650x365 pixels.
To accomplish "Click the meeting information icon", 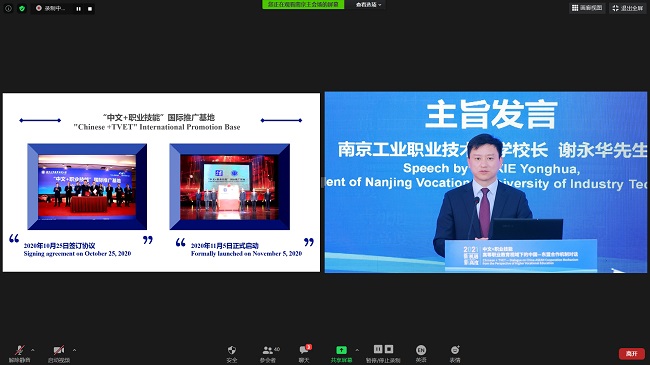I will pos(8,8).
